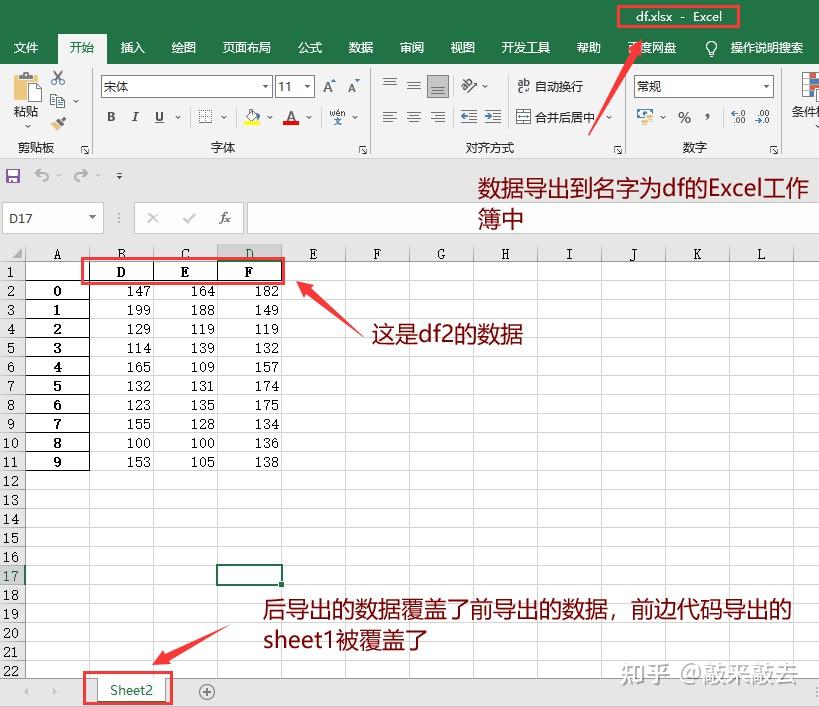Image resolution: width=819 pixels, height=707 pixels.
Task: Open the 插入 ribbon tab
Action: tap(132, 47)
